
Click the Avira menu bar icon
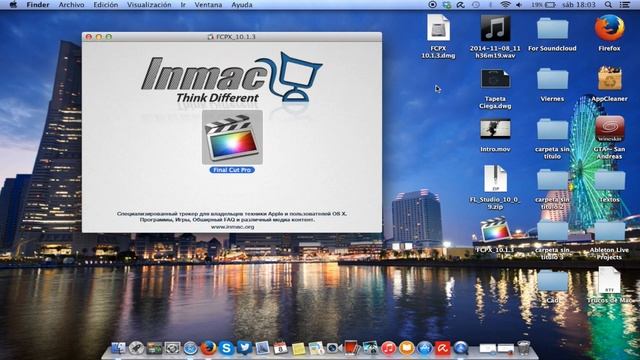(460, 5)
